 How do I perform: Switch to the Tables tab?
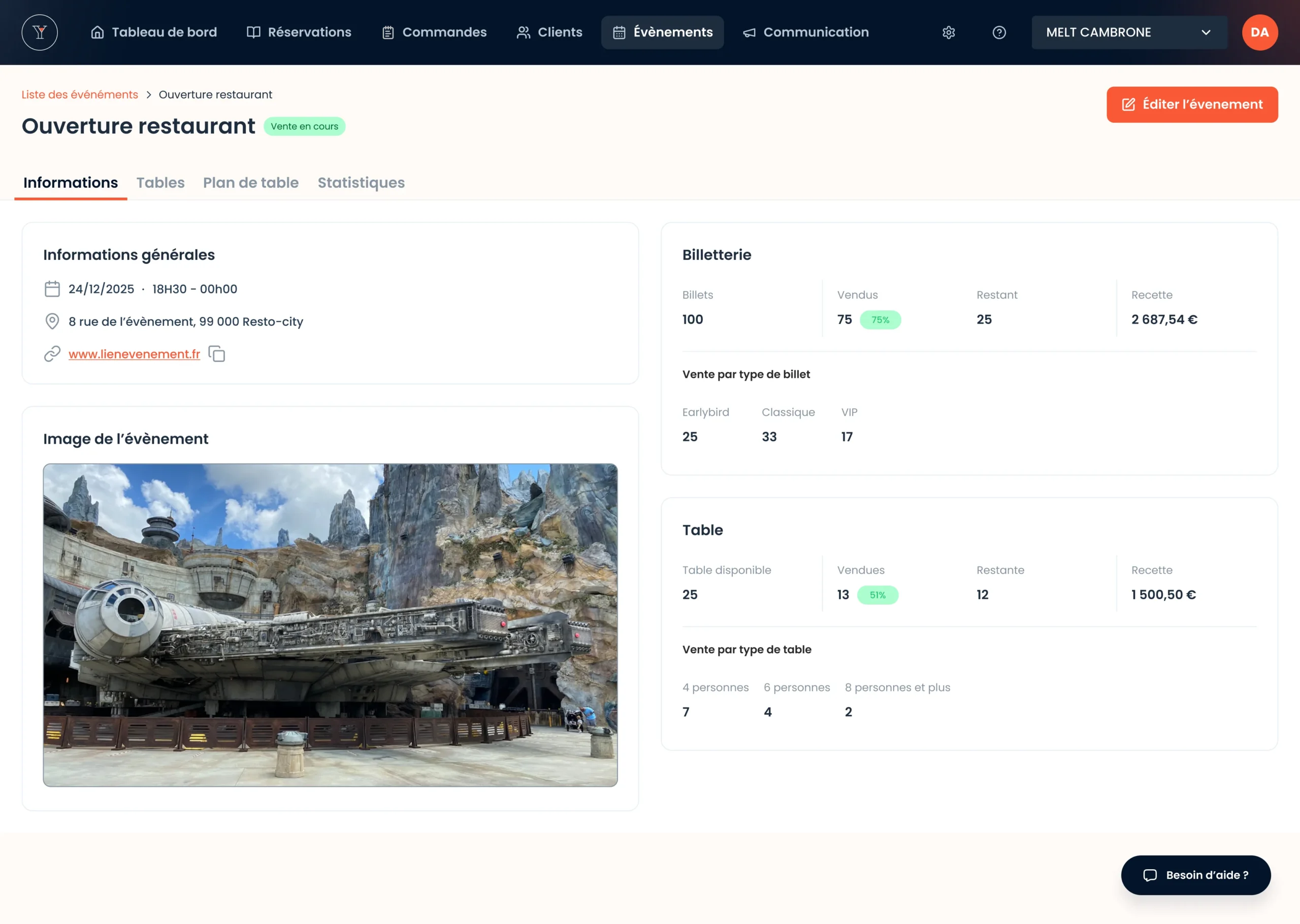coord(160,183)
